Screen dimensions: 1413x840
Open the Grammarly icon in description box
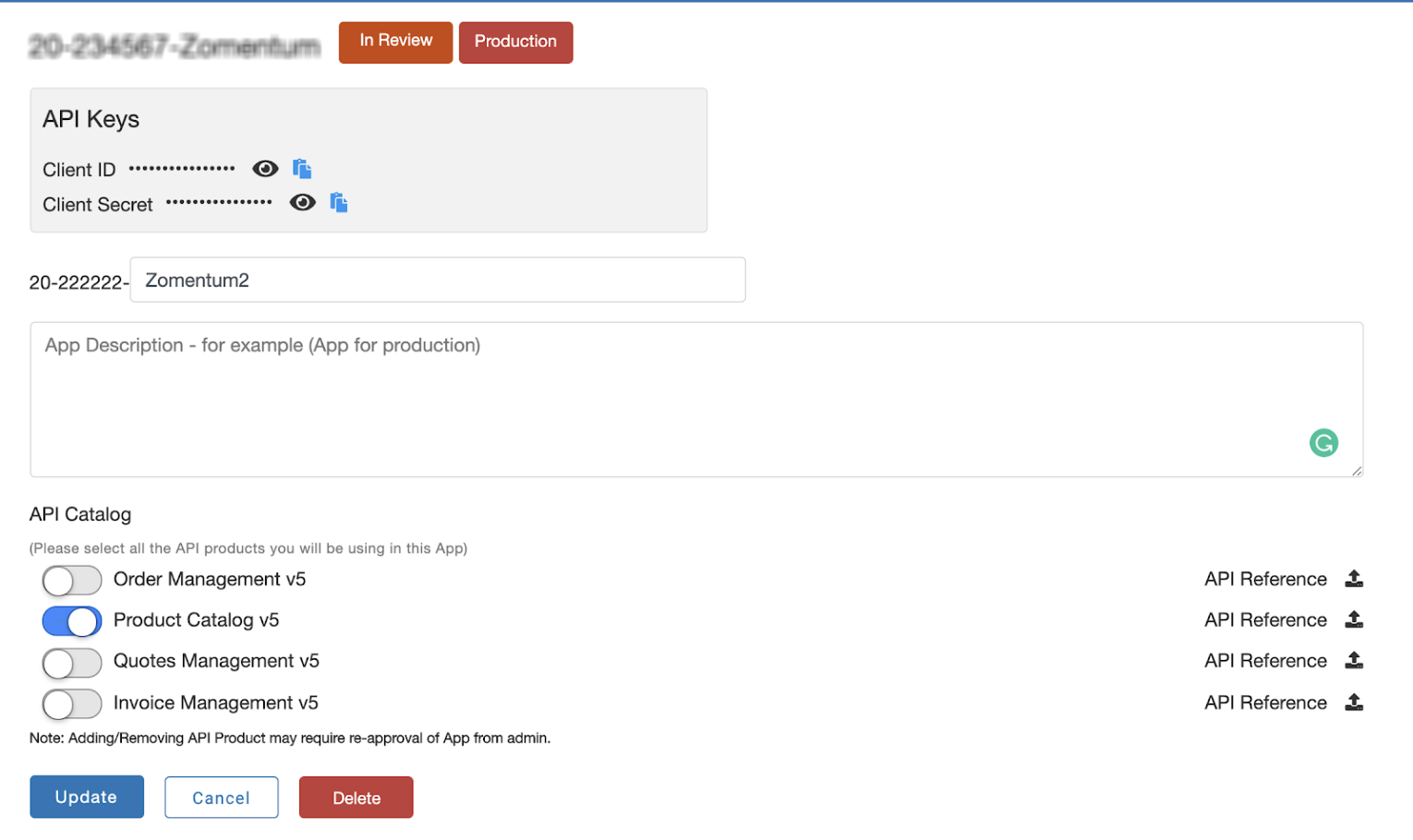point(1323,443)
